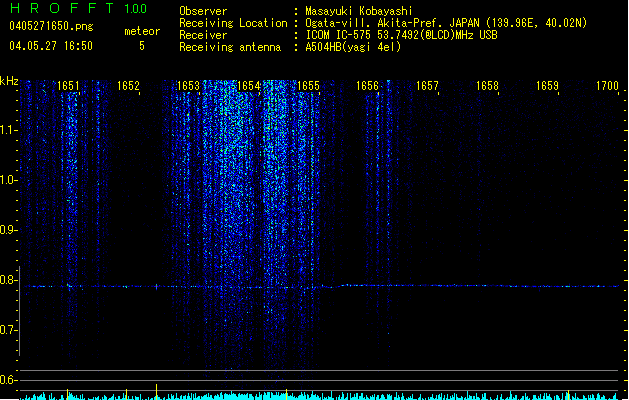Screen dimensions: 629x400
Task: Click the Receiving antenna label
Action: pos(230,47)
